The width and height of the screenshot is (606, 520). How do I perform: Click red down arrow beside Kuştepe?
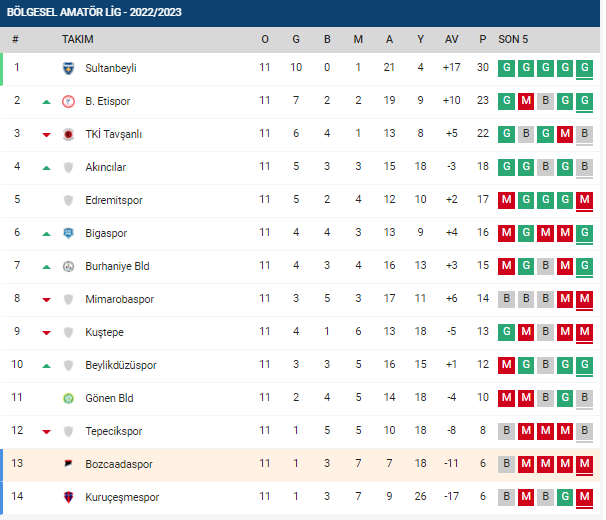(46, 333)
